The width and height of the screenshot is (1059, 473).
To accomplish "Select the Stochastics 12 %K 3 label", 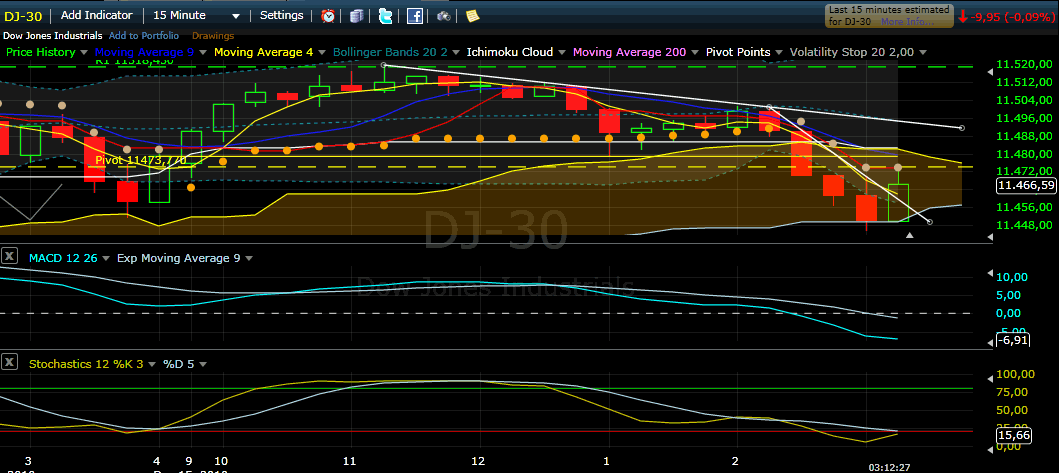I will [86, 364].
